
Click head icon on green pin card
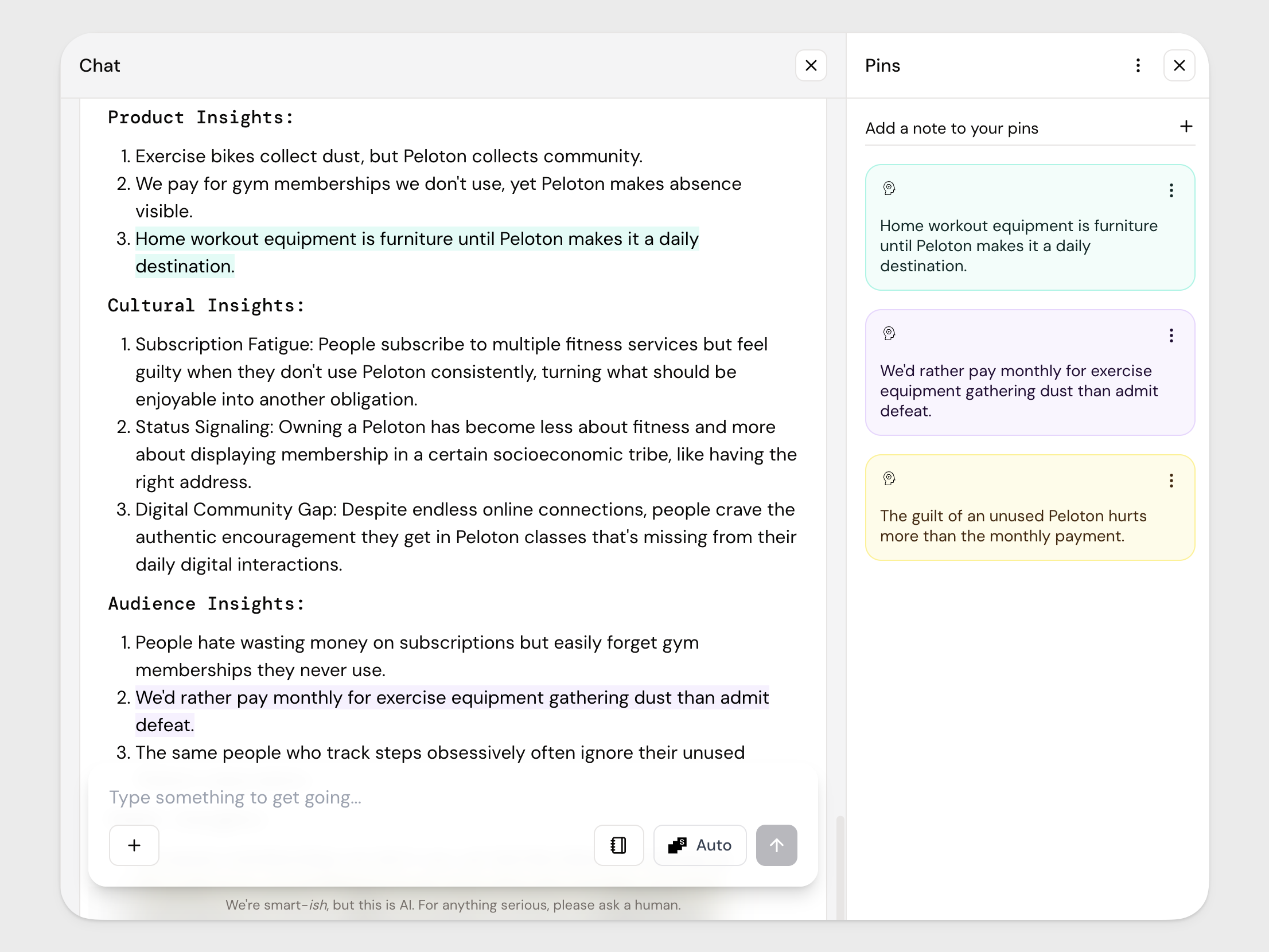coord(889,188)
